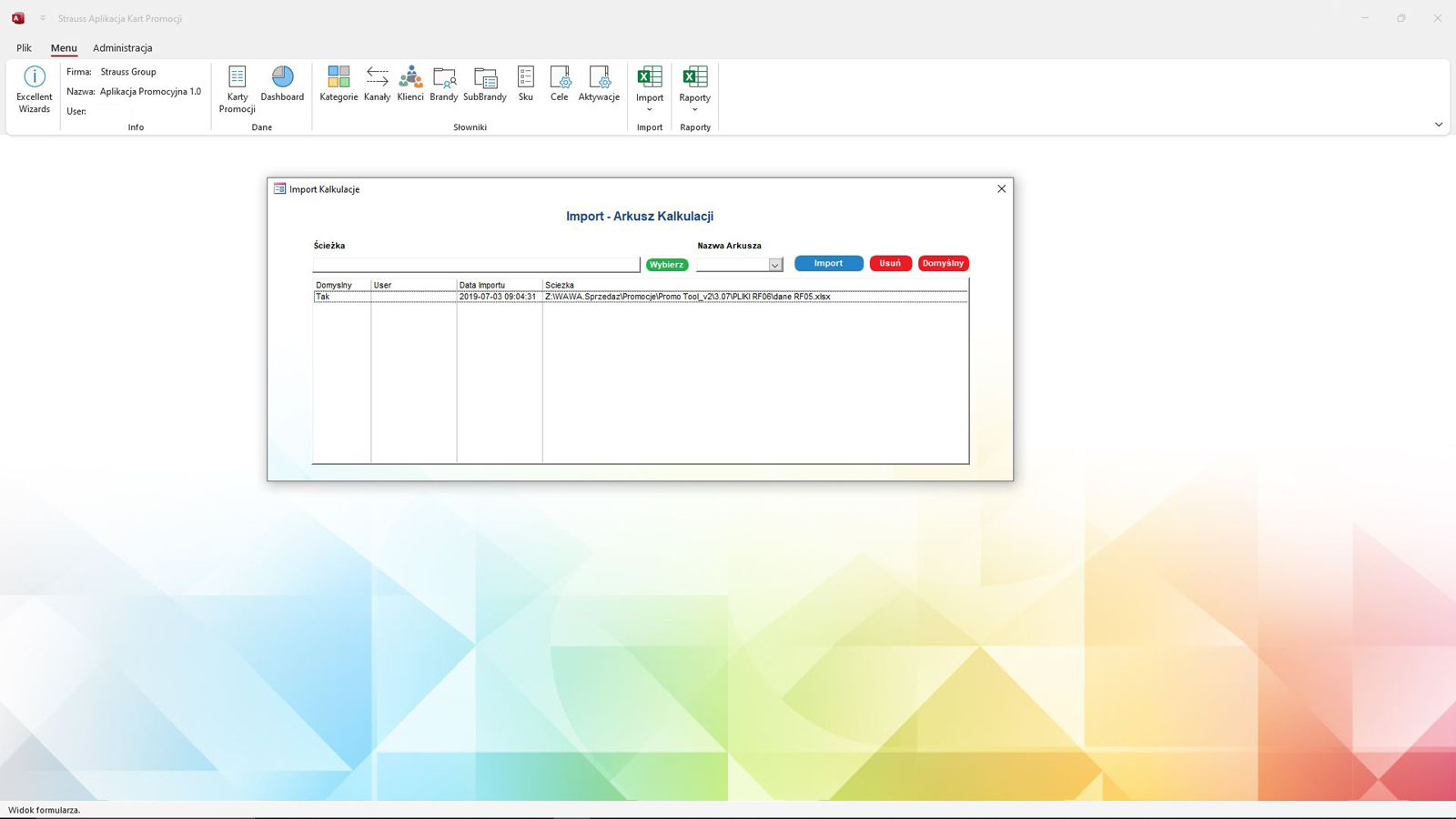Open the Klienci dictionary
This screenshot has width=1456, height=819.
(410, 83)
